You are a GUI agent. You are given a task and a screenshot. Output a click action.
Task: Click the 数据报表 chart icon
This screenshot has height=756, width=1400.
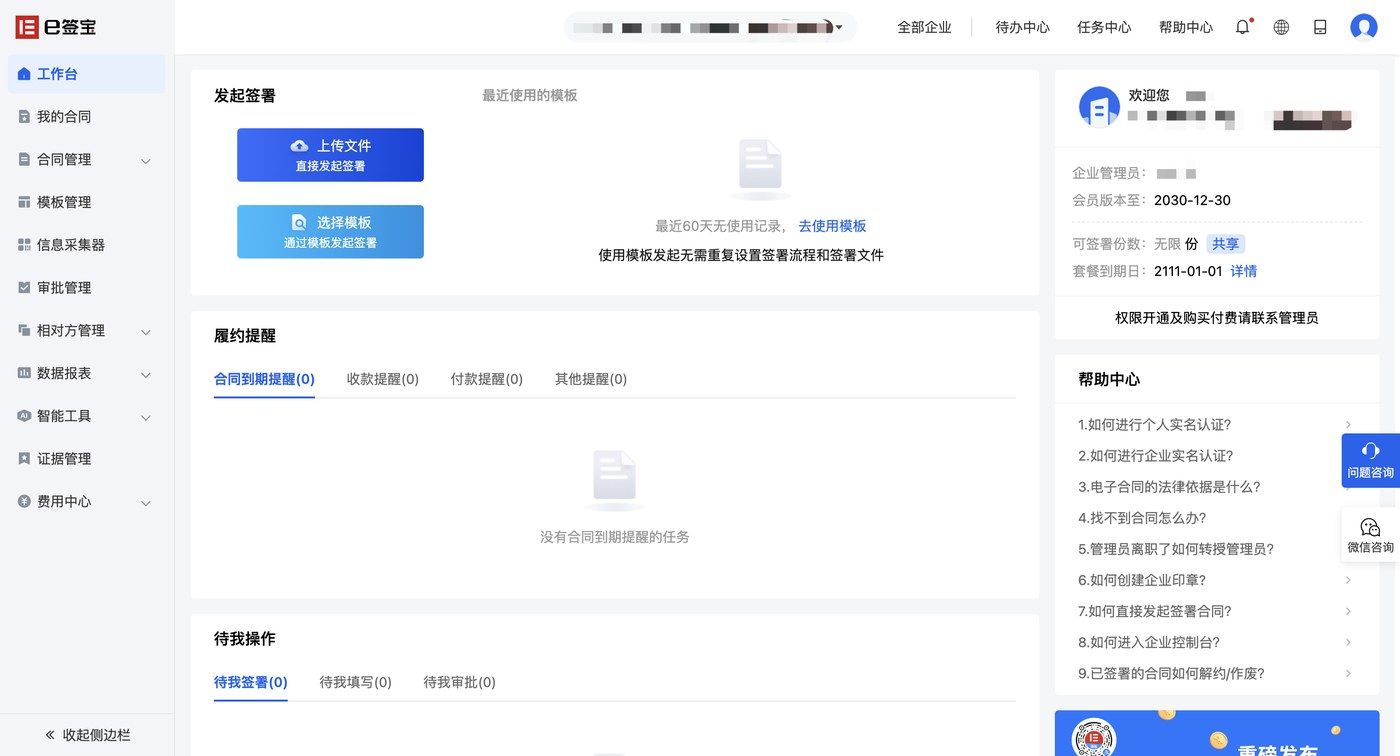[x=24, y=373]
